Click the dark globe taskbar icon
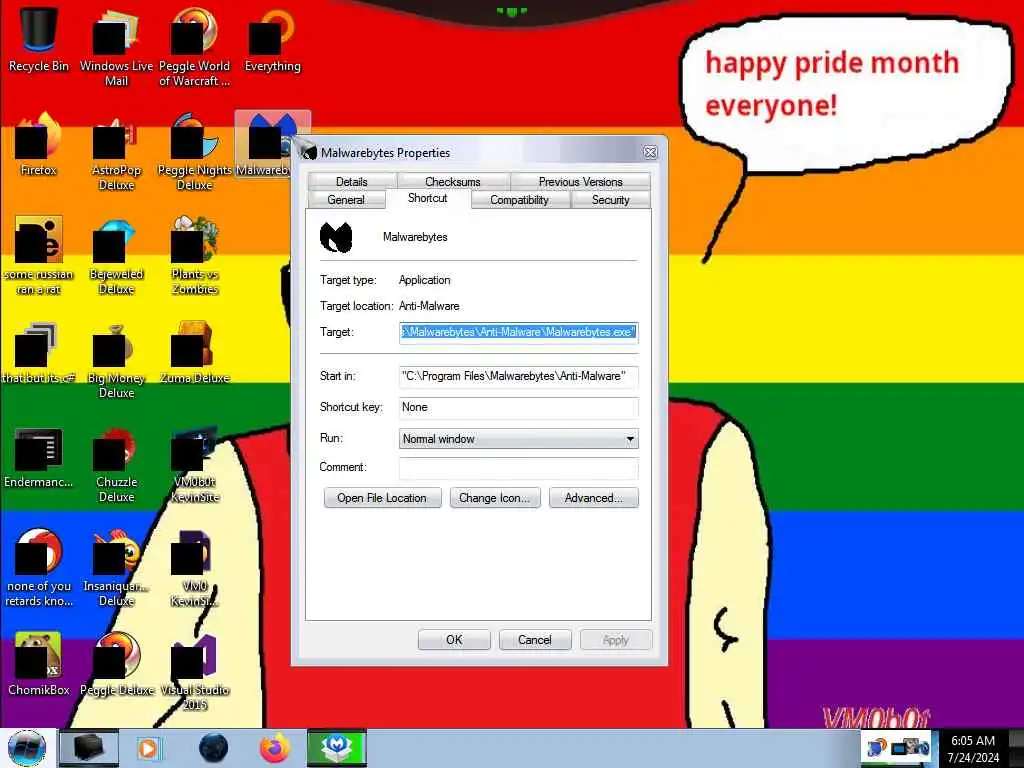Viewport: 1024px width, 768px height. point(213,748)
